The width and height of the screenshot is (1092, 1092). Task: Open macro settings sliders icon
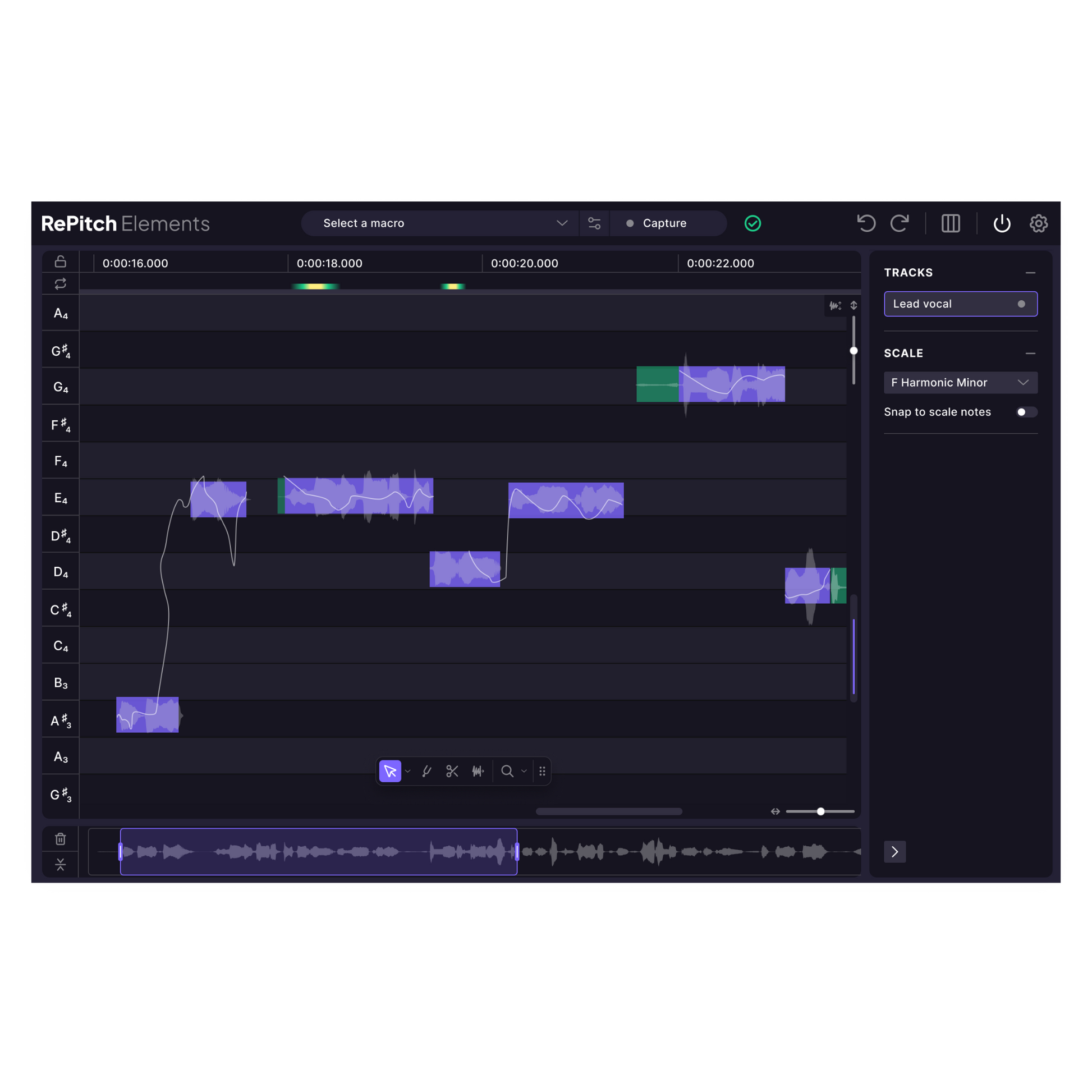(594, 223)
